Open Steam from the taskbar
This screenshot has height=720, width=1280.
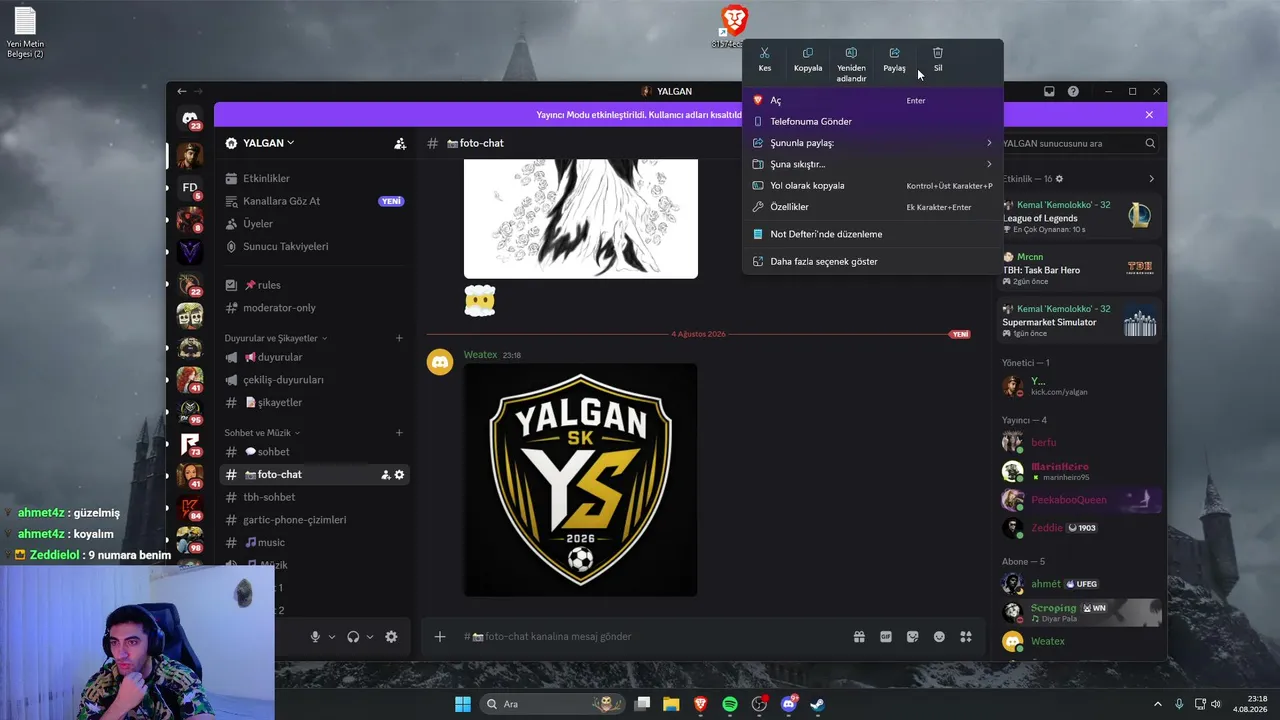point(817,704)
